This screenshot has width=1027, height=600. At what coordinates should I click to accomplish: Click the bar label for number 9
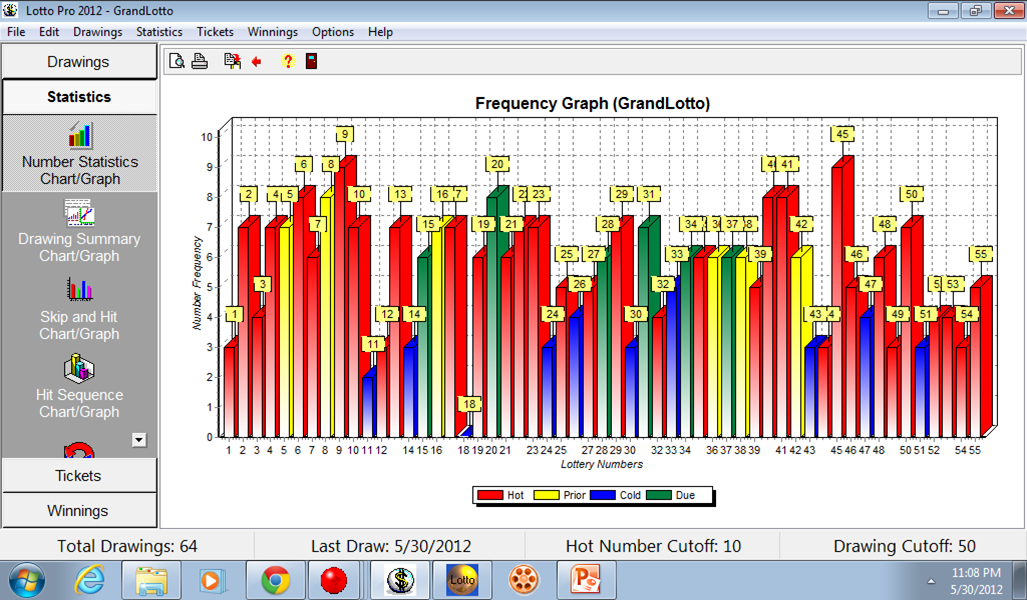tap(345, 134)
